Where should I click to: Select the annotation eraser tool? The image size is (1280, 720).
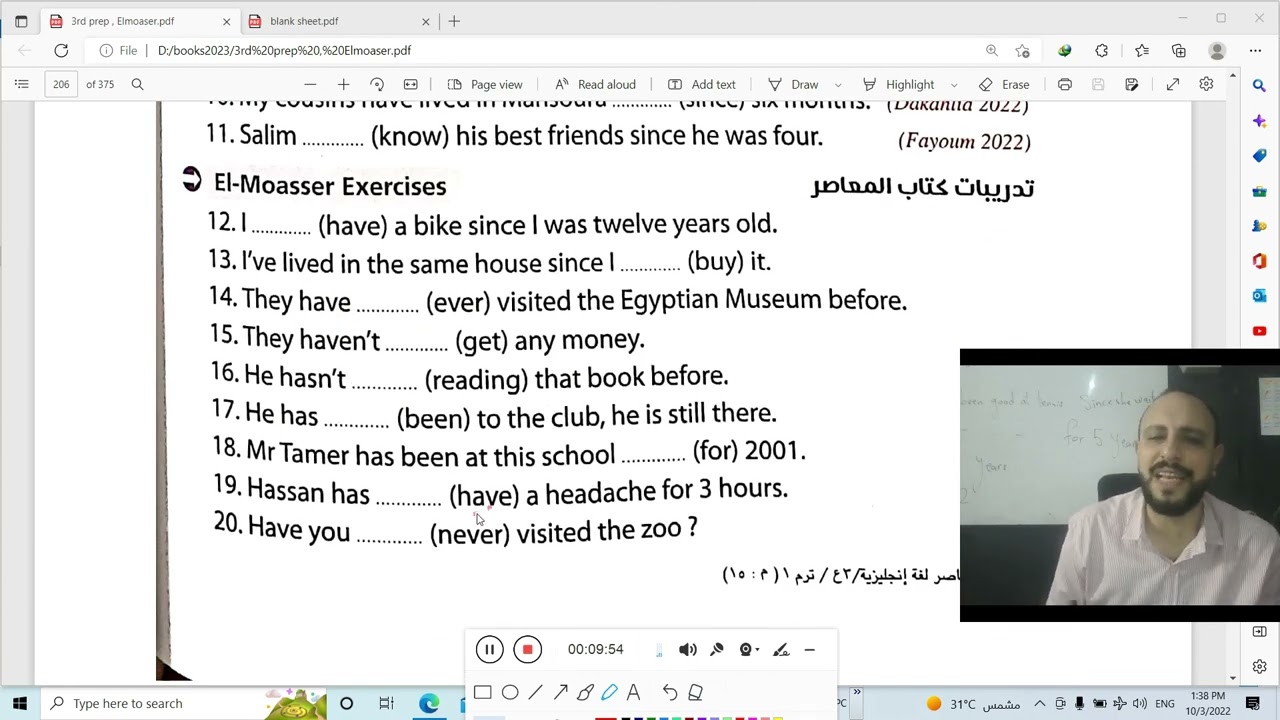pos(695,692)
